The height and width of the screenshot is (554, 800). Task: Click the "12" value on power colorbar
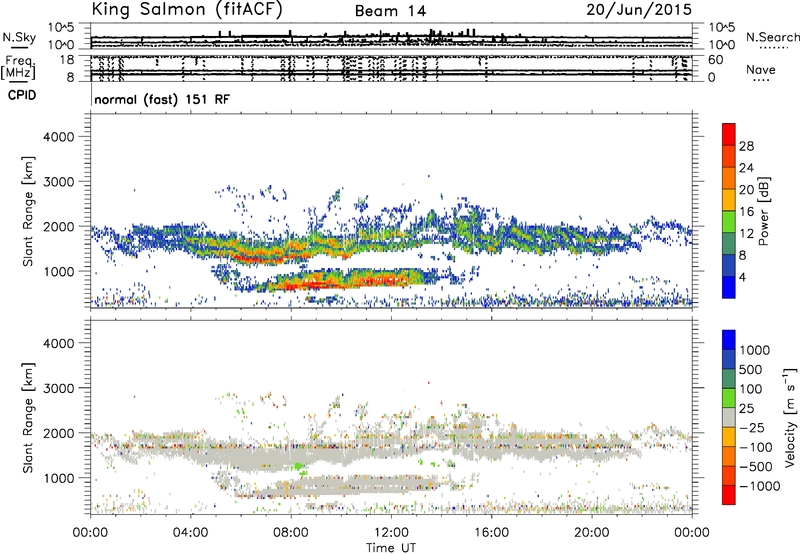click(x=746, y=234)
